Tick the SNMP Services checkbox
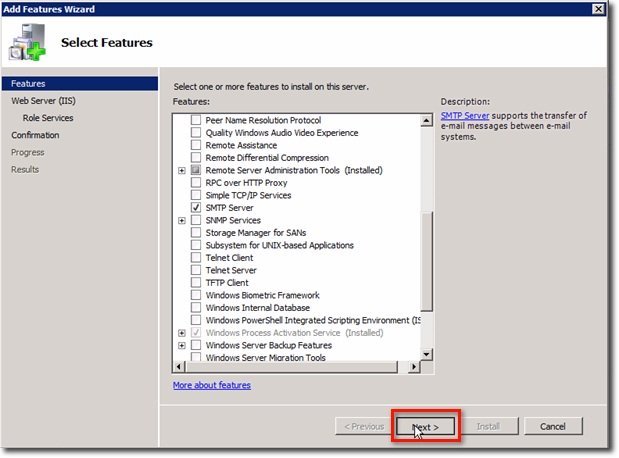The height and width of the screenshot is (458, 619). [x=196, y=220]
